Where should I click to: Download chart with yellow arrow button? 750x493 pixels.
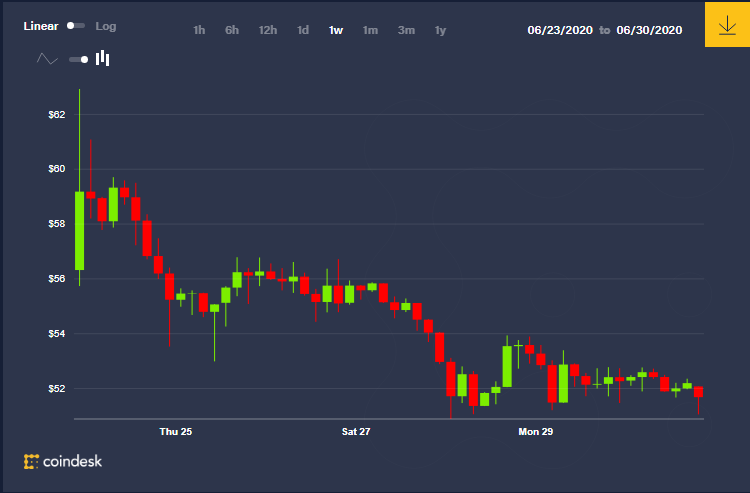coord(727,24)
